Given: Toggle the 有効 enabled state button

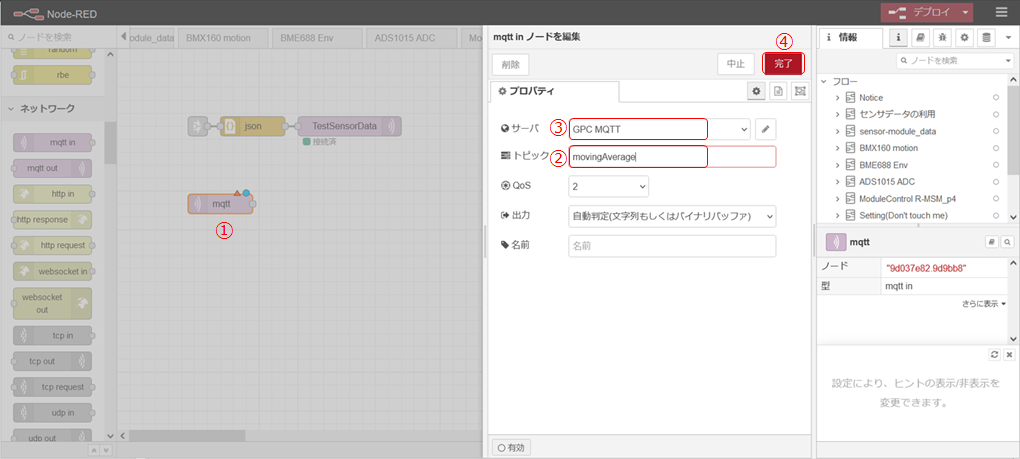Looking at the screenshot, I should coord(510,447).
